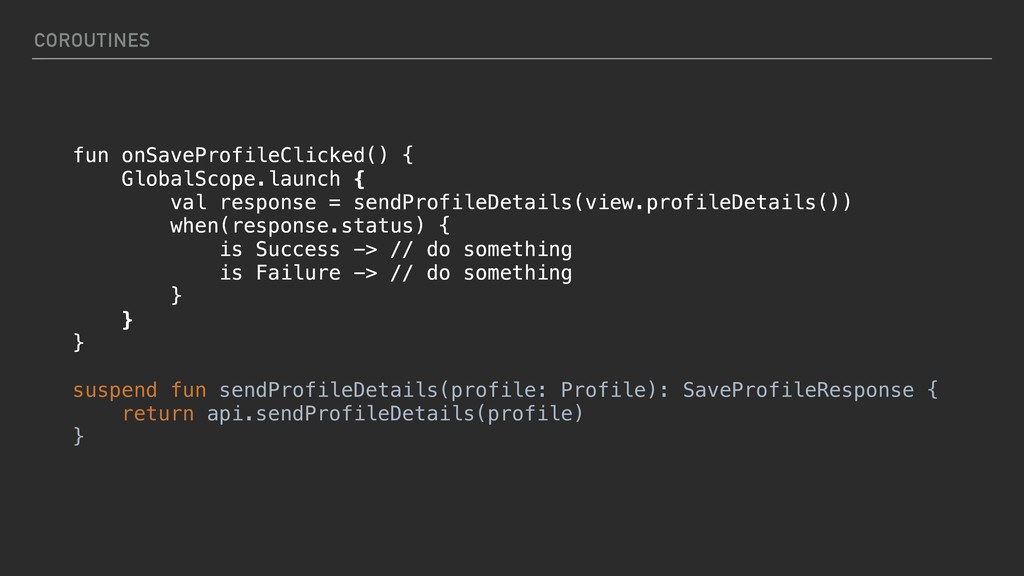Click the orange return keyword

coord(158,412)
